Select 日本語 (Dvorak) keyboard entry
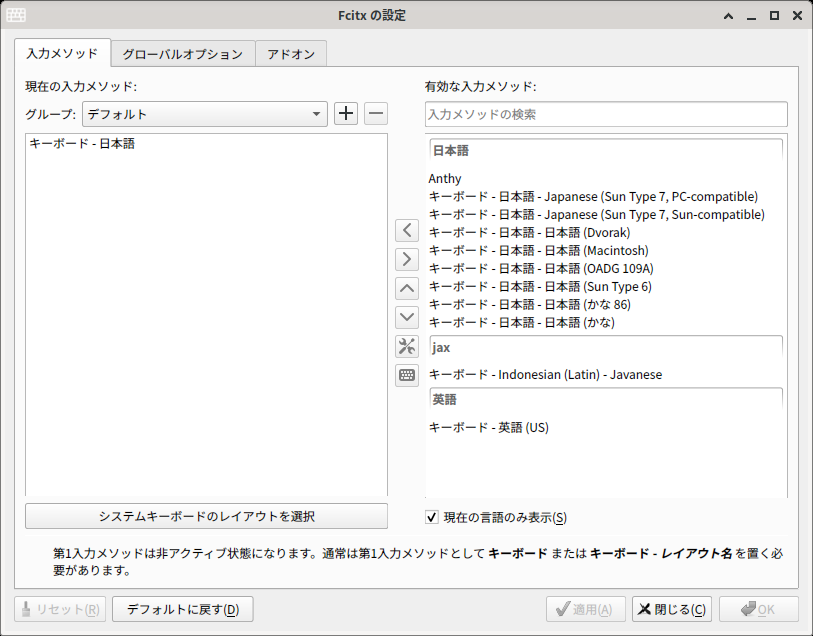The width and height of the screenshot is (813, 636). point(606,232)
